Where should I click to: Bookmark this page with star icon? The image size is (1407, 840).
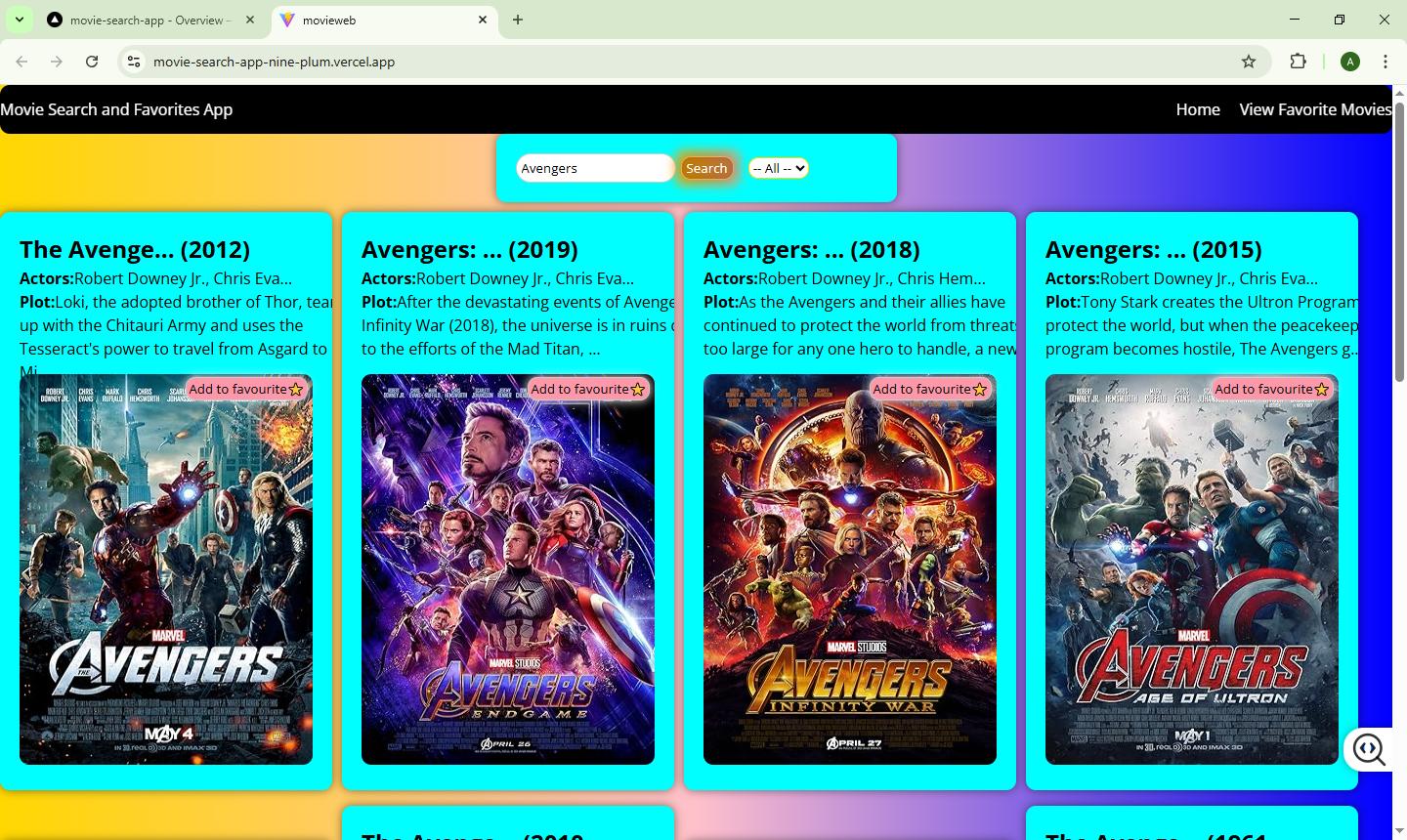point(1249,62)
